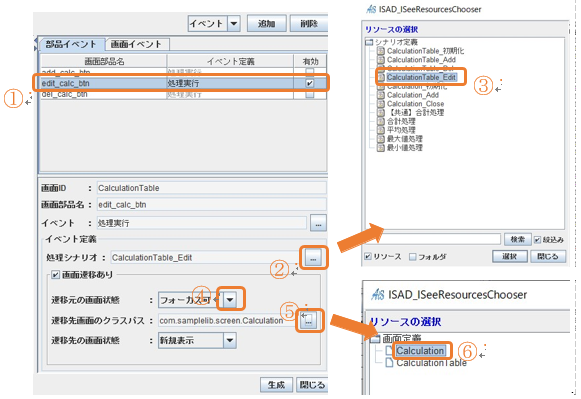The width and height of the screenshot is (581, 399).
Task: Select 最大値処理 scenario icon
Action: [381, 139]
